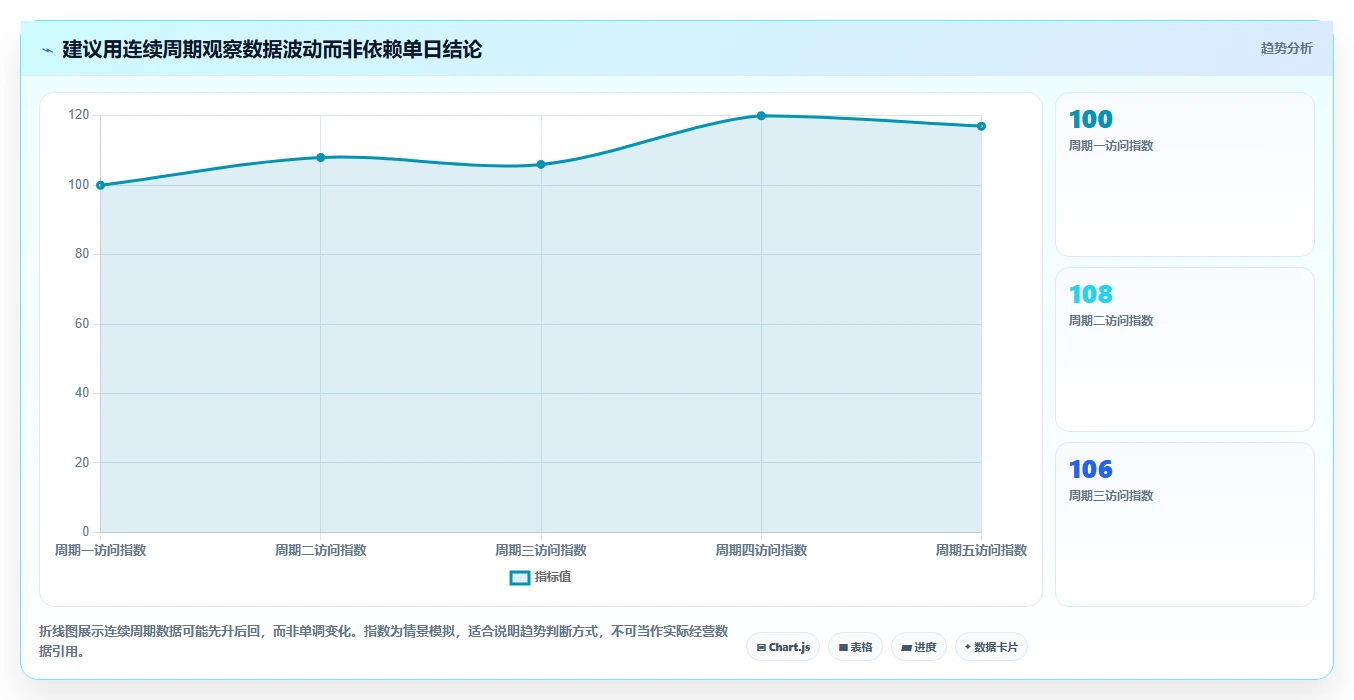Click the y-axis value 0

pyautogui.click(x=86, y=531)
